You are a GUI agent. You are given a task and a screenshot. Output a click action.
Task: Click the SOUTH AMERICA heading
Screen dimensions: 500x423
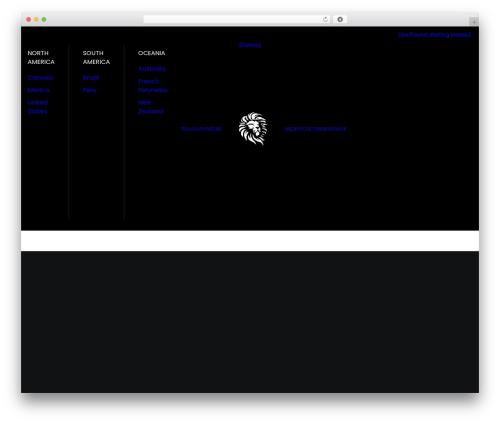coord(96,57)
